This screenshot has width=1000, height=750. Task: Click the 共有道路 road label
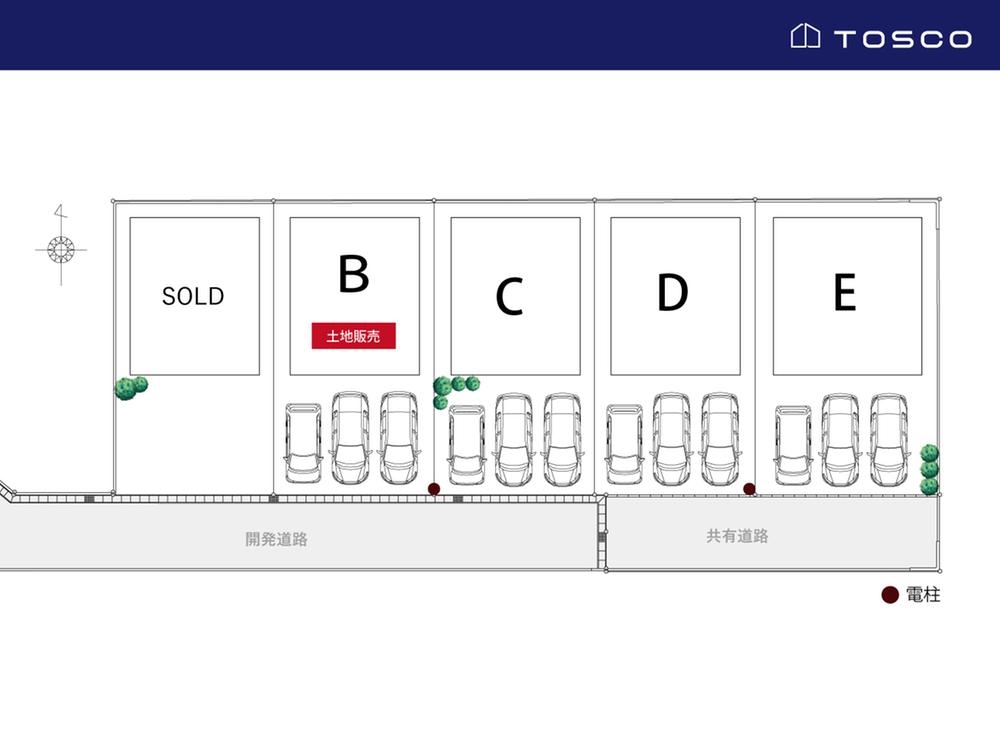point(738,536)
